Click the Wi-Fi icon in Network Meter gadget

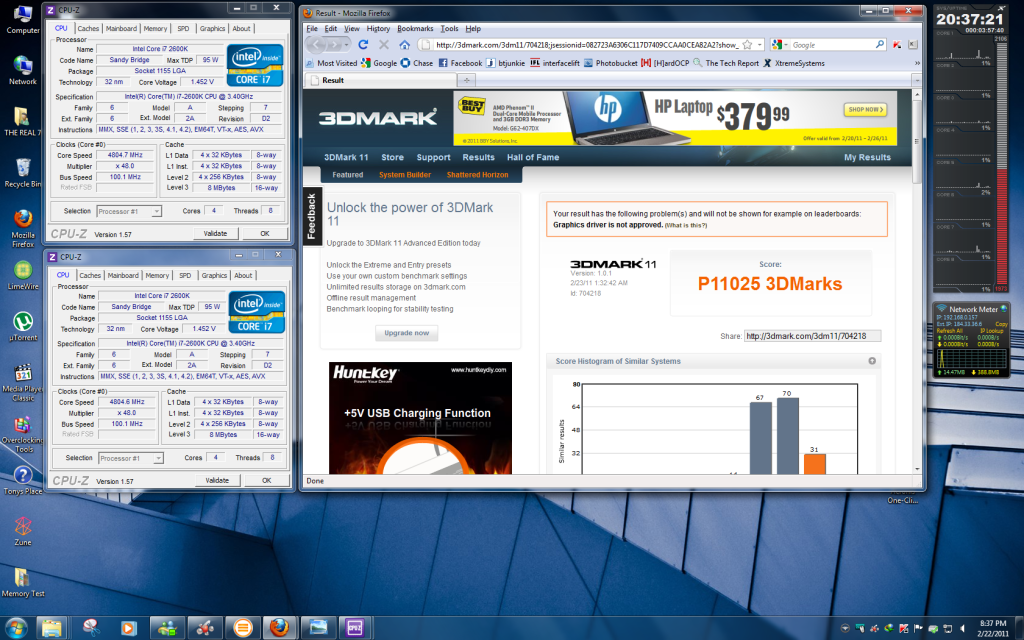pos(941,308)
